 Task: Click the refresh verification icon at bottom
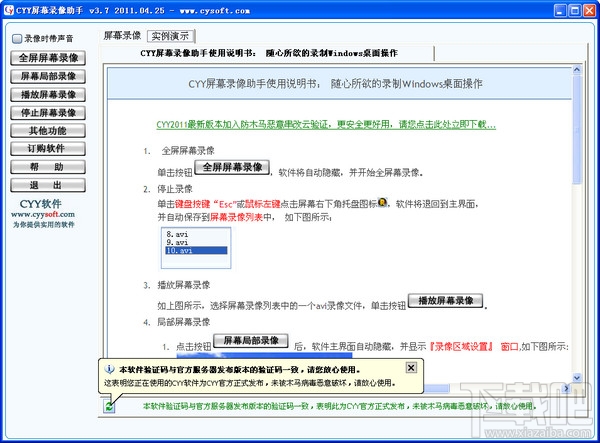(109, 406)
